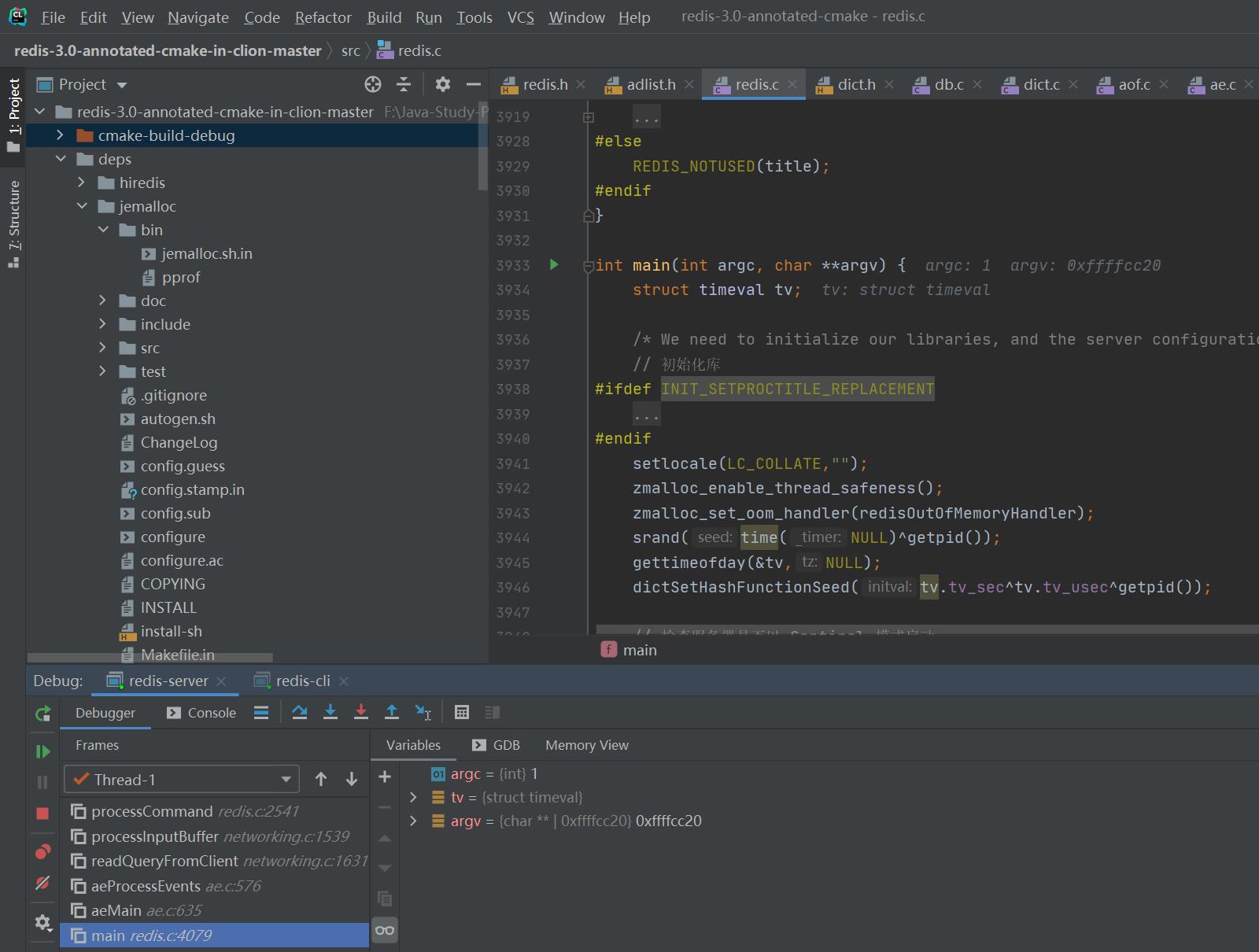Click the red Stop debug icon
The image size is (1259, 952).
click(42, 813)
